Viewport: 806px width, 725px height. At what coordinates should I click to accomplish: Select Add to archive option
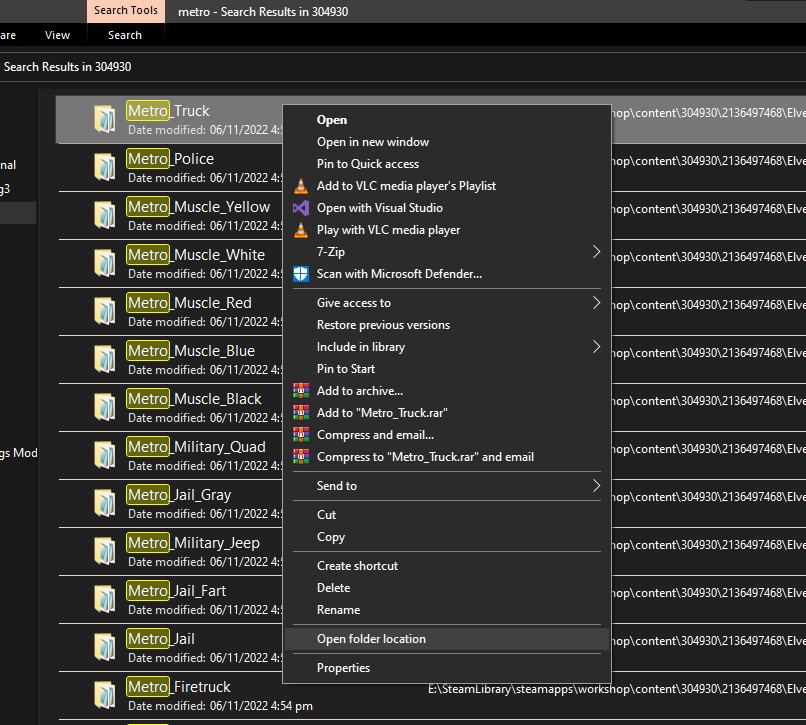click(360, 391)
